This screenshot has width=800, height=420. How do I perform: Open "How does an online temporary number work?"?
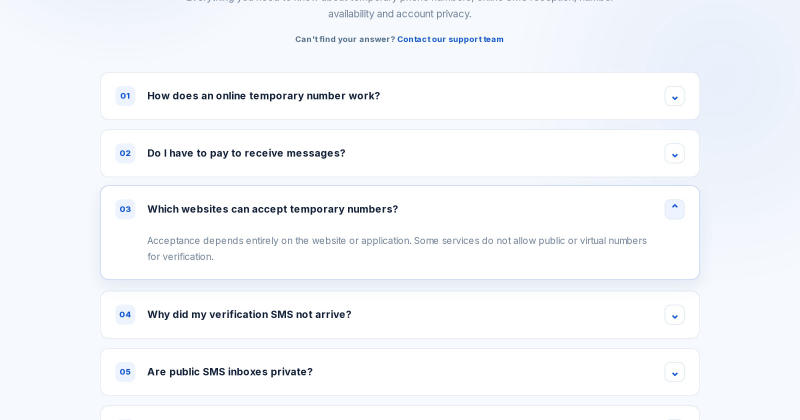(x=263, y=96)
